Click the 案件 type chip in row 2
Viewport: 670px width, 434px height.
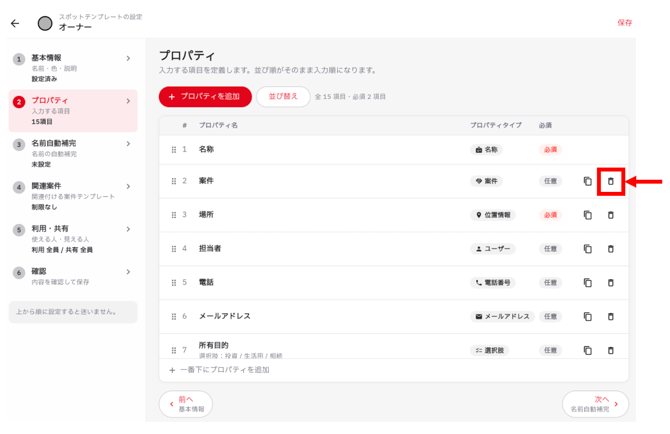coord(486,181)
